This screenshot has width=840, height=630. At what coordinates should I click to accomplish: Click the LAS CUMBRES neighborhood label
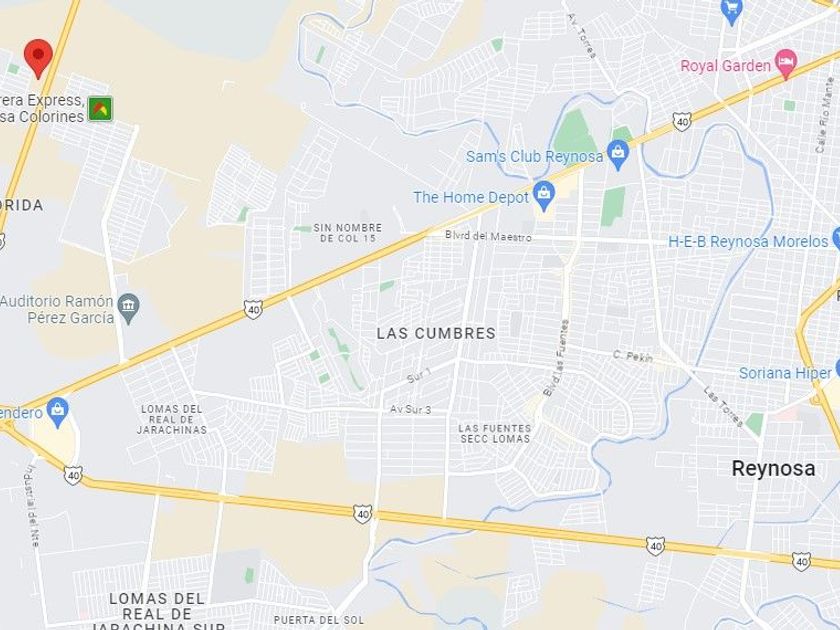click(436, 333)
